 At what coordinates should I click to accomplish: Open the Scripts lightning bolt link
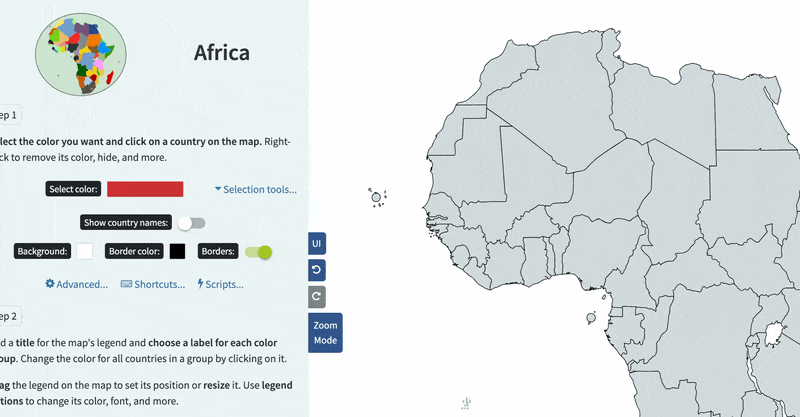(220, 284)
